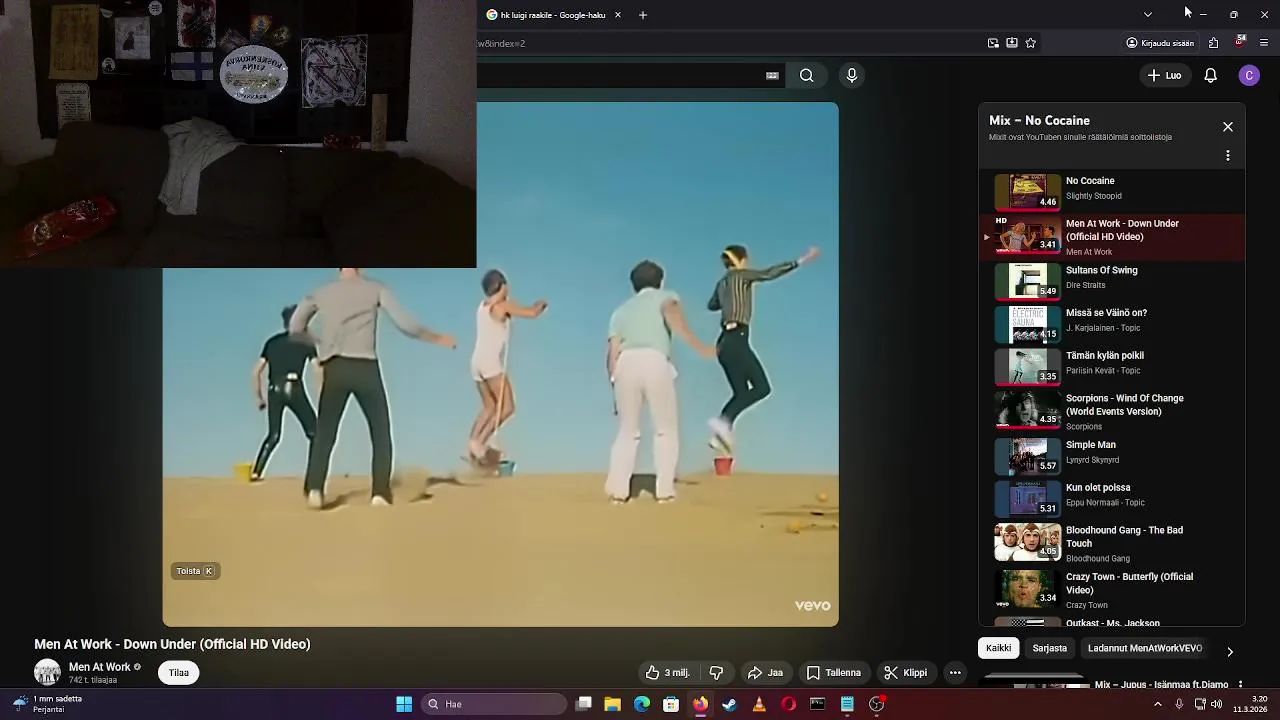This screenshot has width=1280, height=720.
Task: Click the YouTube search magnifier icon
Action: (806, 75)
